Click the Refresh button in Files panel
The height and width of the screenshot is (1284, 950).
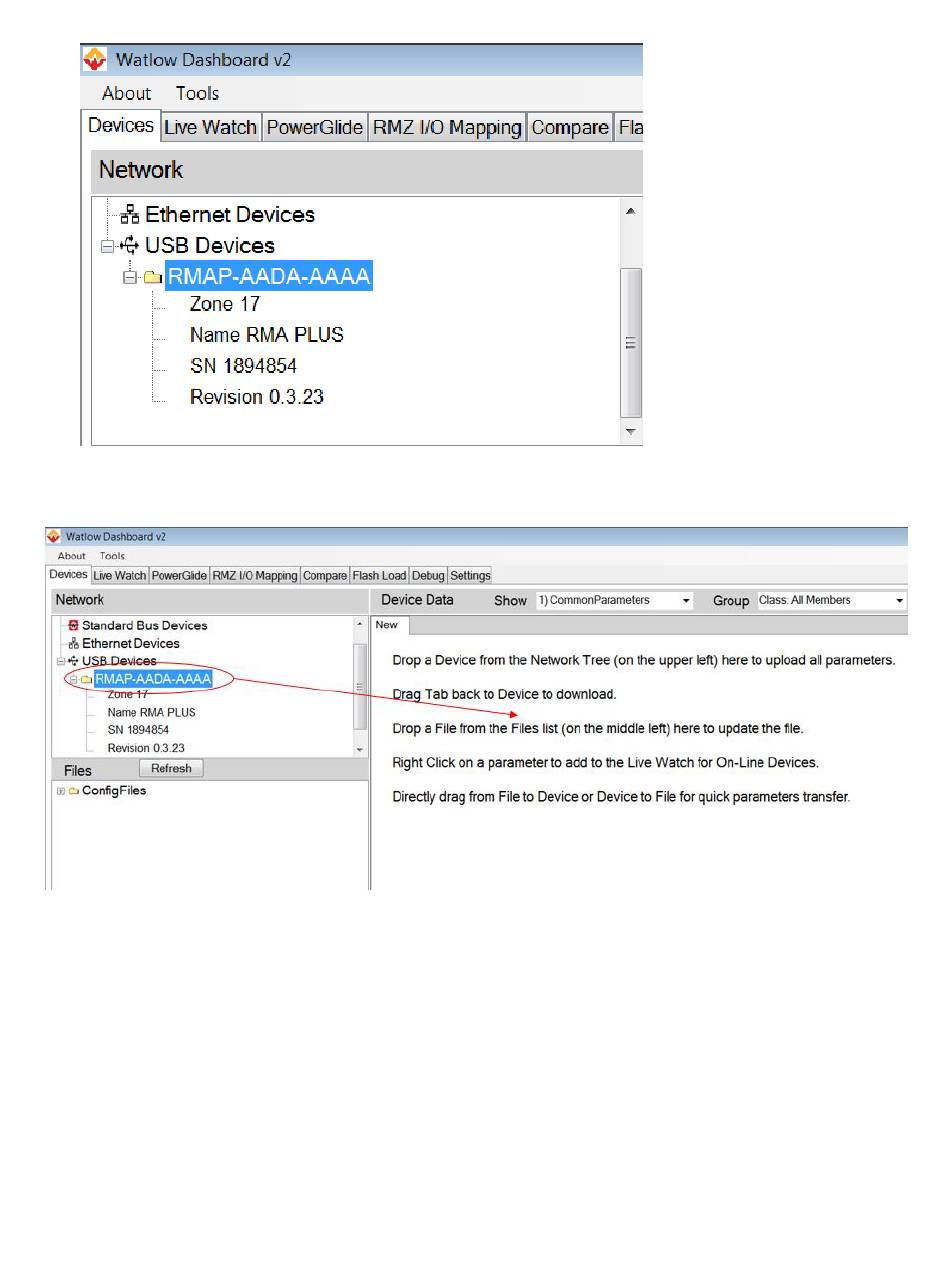(171, 768)
